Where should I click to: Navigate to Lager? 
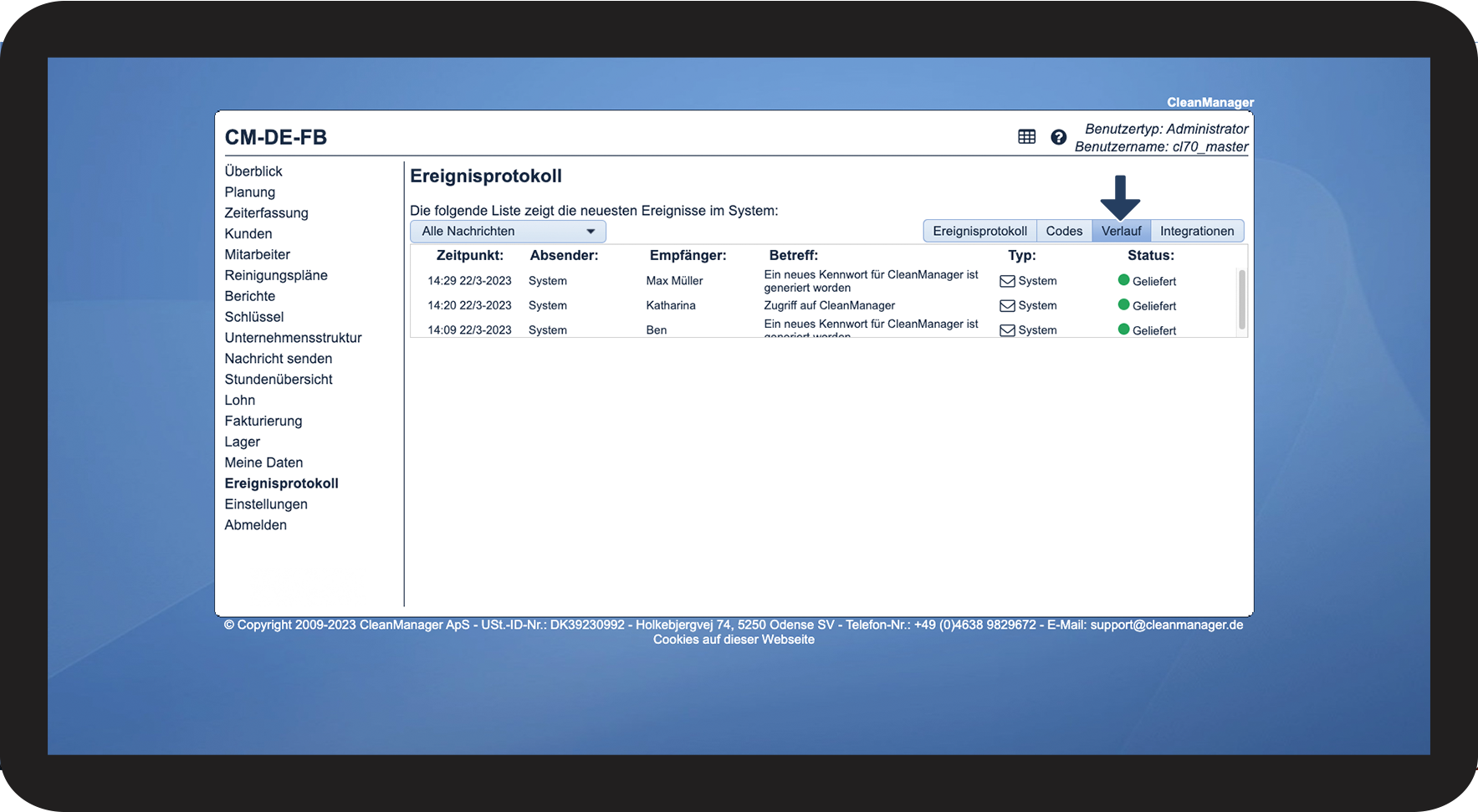pos(243,442)
